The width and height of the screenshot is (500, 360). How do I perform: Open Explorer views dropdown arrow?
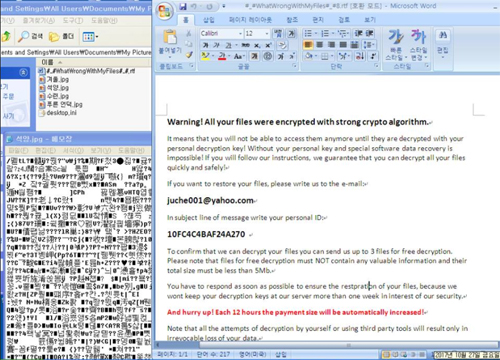97,36
